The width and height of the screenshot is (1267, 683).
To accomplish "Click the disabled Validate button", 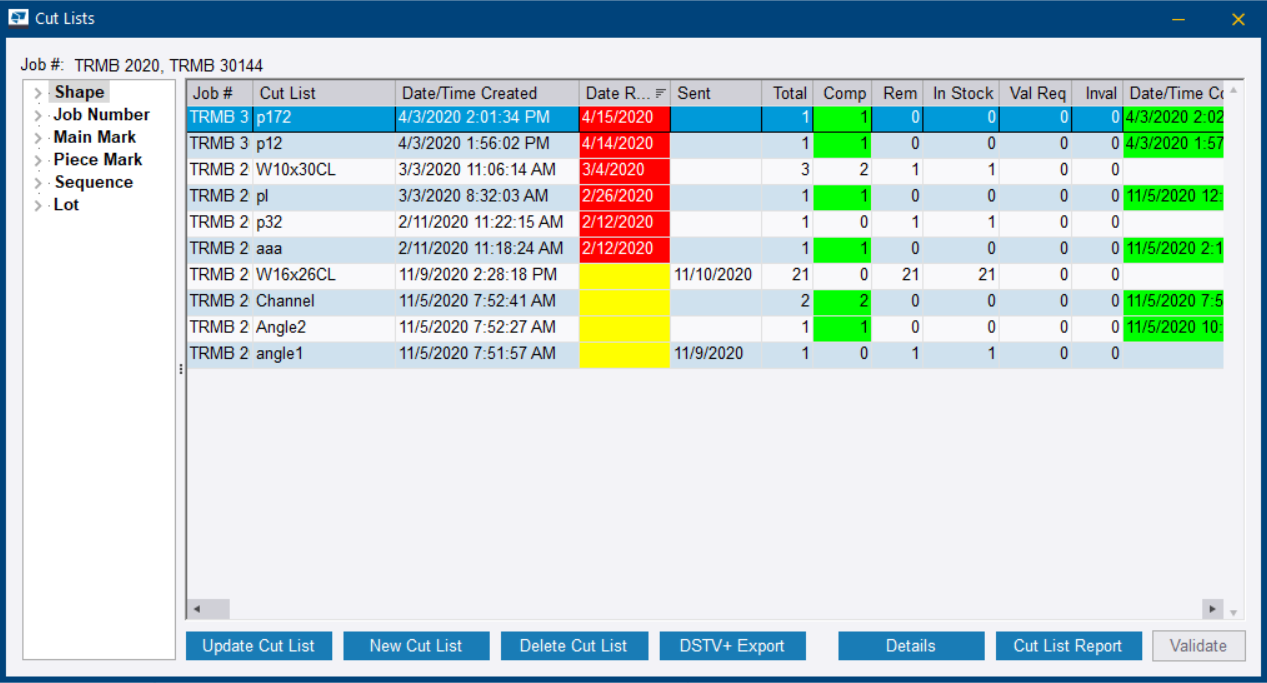I will [x=1198, y=645].
